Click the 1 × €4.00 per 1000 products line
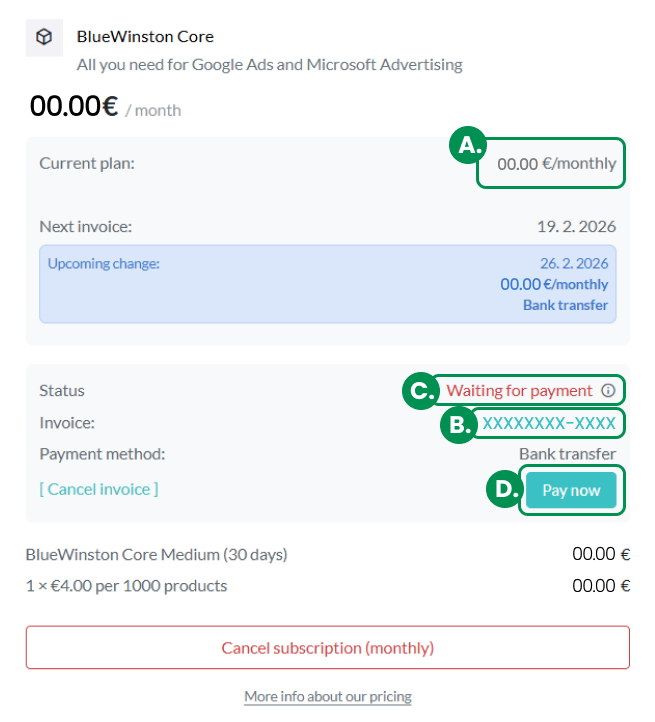 tap(126, 586)
